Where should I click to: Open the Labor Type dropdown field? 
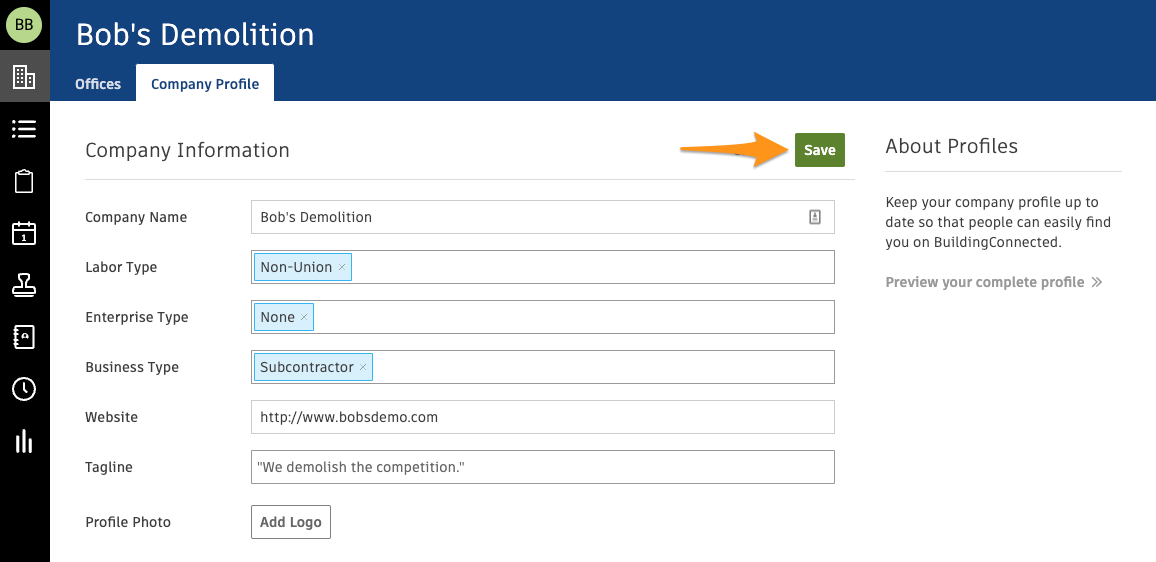[x=590, y=267]
